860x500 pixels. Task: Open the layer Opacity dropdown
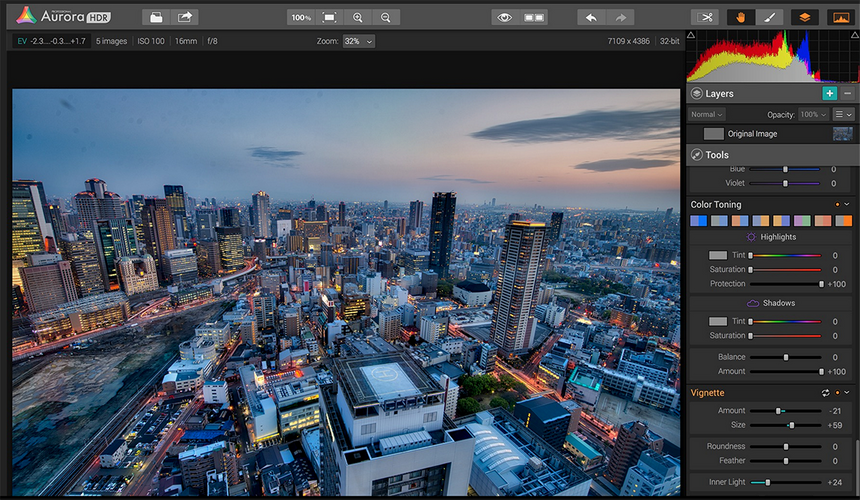point(813,114)
